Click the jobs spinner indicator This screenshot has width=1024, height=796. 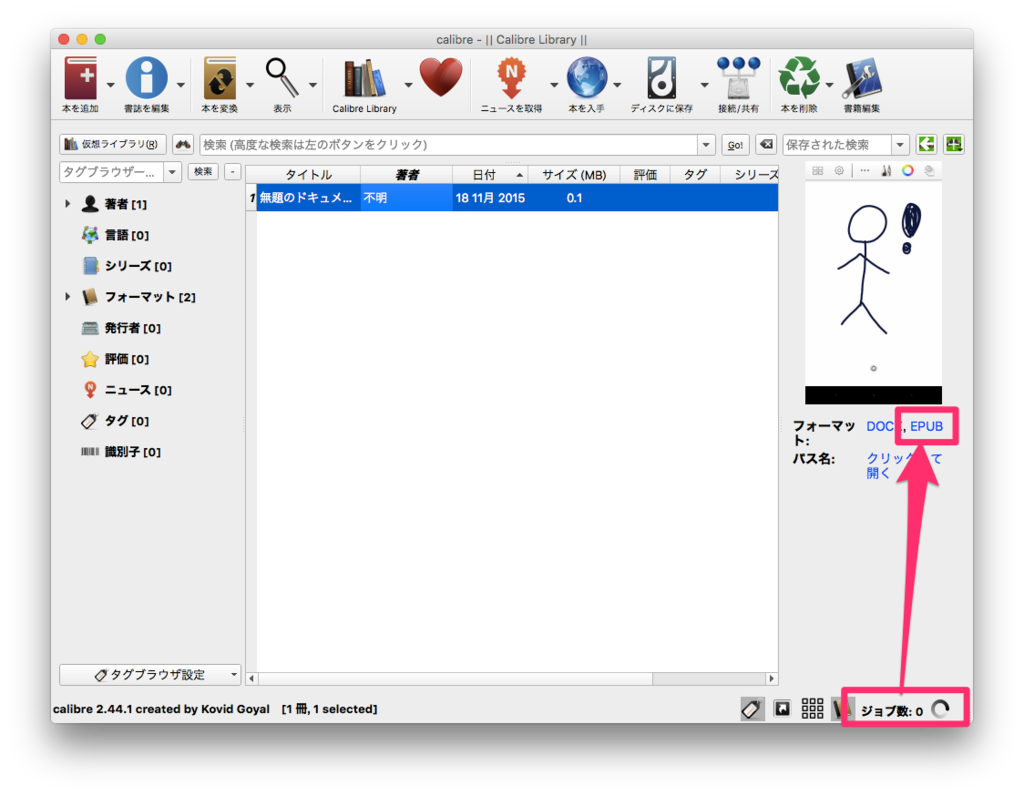tap(940, 709)
